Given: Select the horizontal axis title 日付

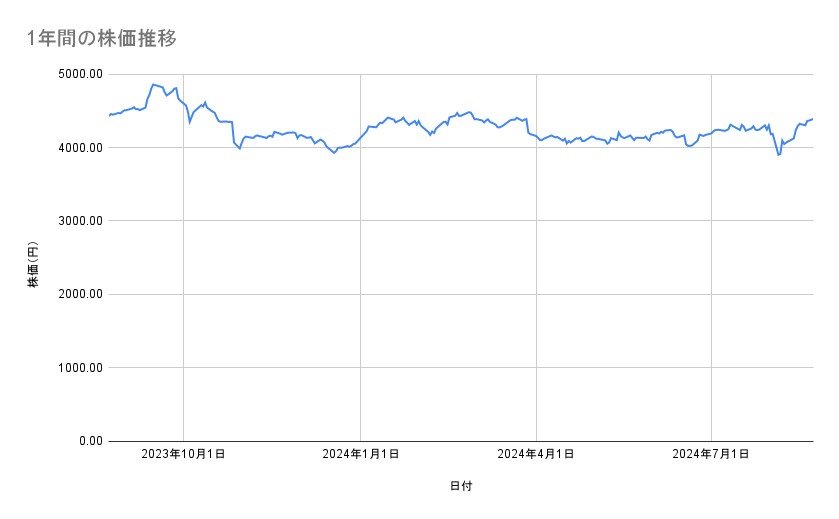Looking at the screenshot, I should [x=461, y=486].
